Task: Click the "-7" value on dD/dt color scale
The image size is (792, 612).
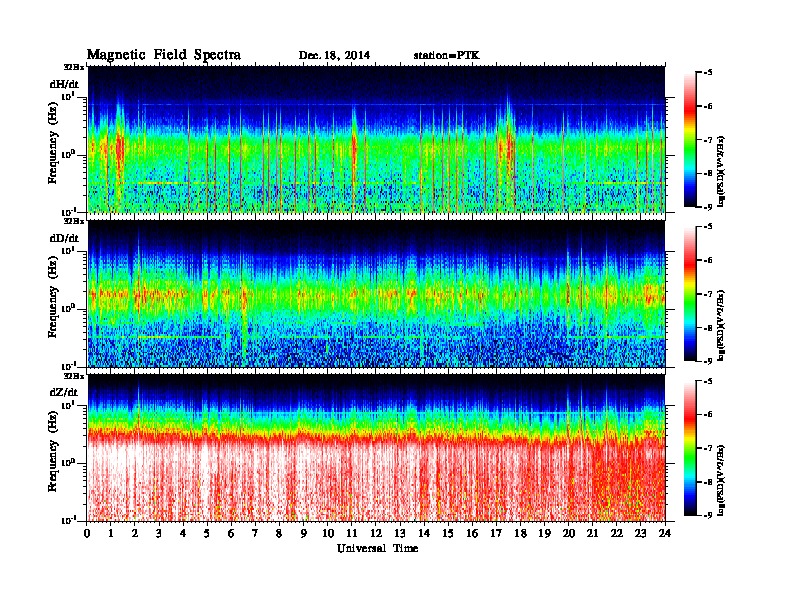Action: [x=708, y=294]
